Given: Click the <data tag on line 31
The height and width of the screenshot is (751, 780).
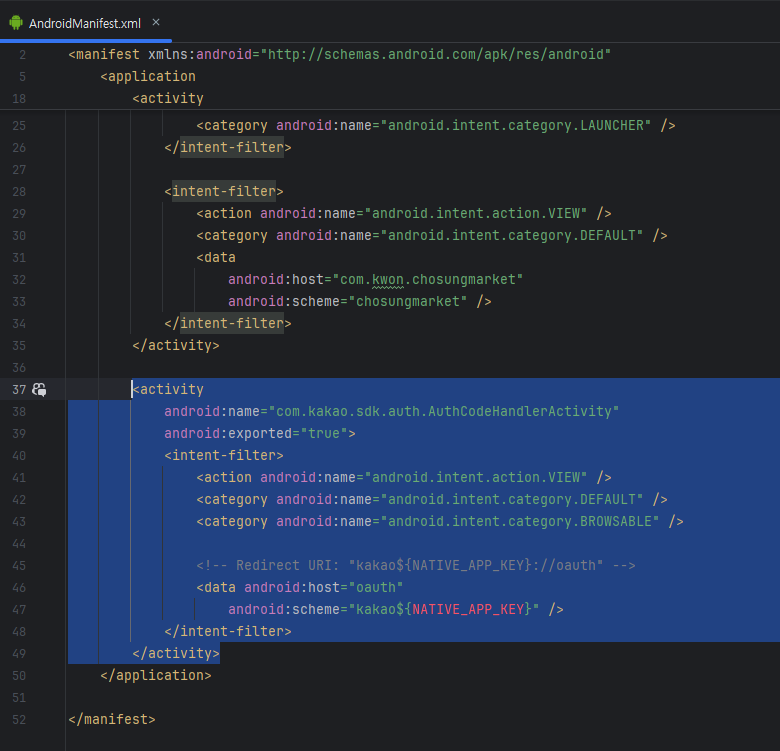Looking at the screenshot, I should [x=216, y=257].
